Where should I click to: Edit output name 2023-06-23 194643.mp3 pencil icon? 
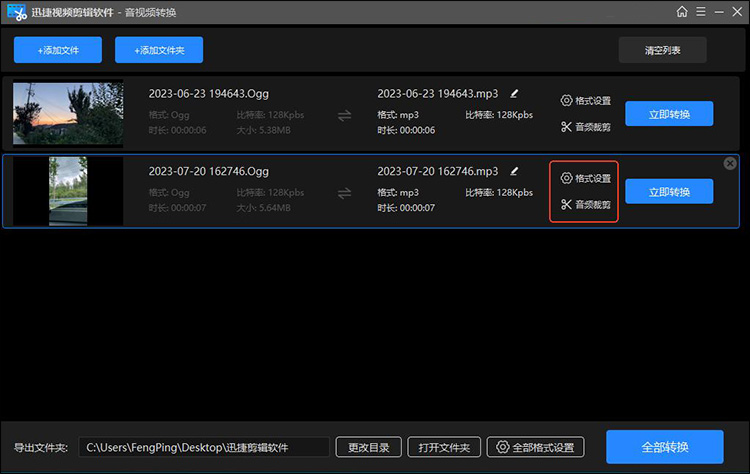click(514, 94)
